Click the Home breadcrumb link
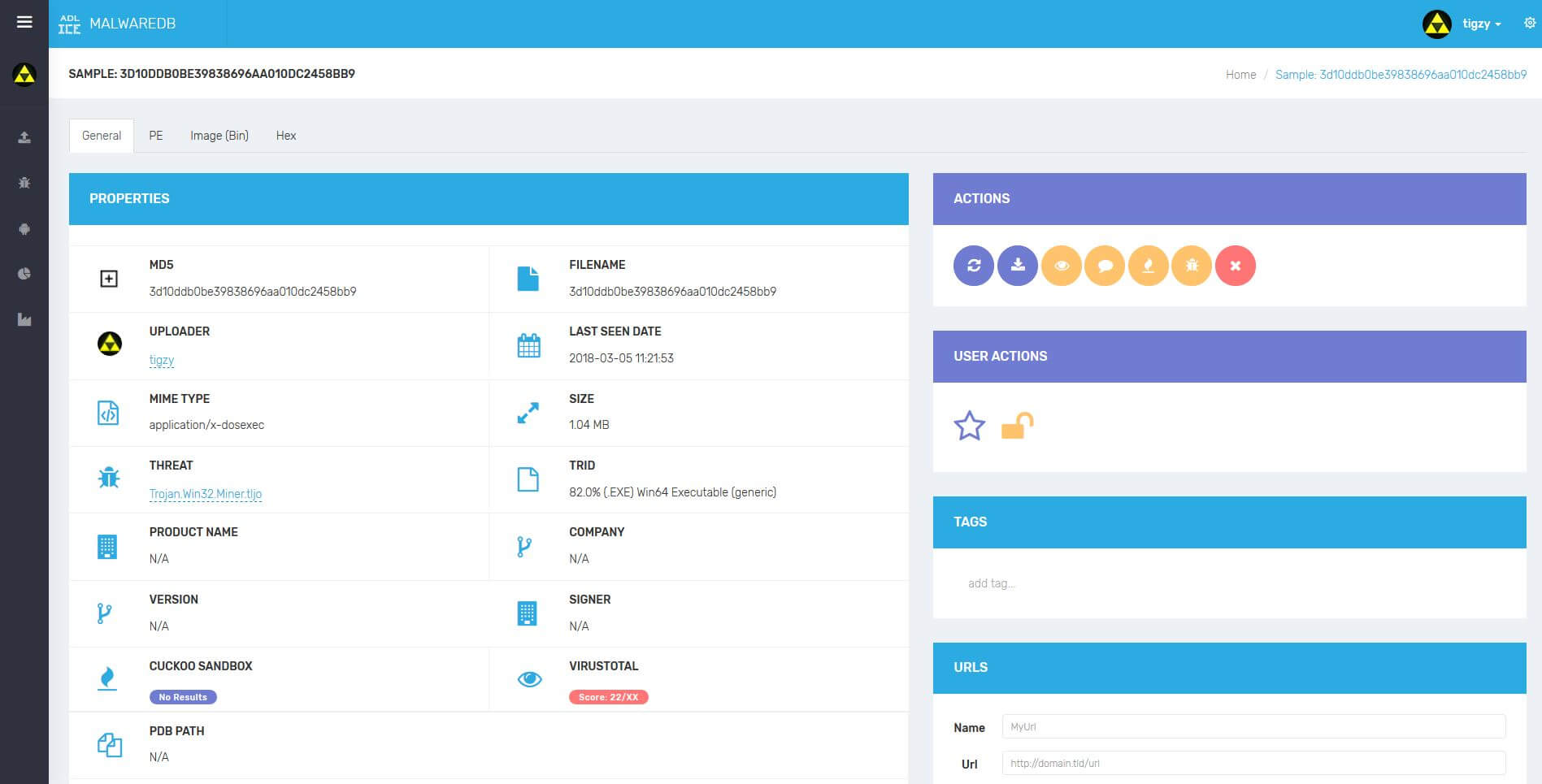Image resolution: width=1542 pixels, height=784 pixels. pyautogui.click(x=1240, y=75)
